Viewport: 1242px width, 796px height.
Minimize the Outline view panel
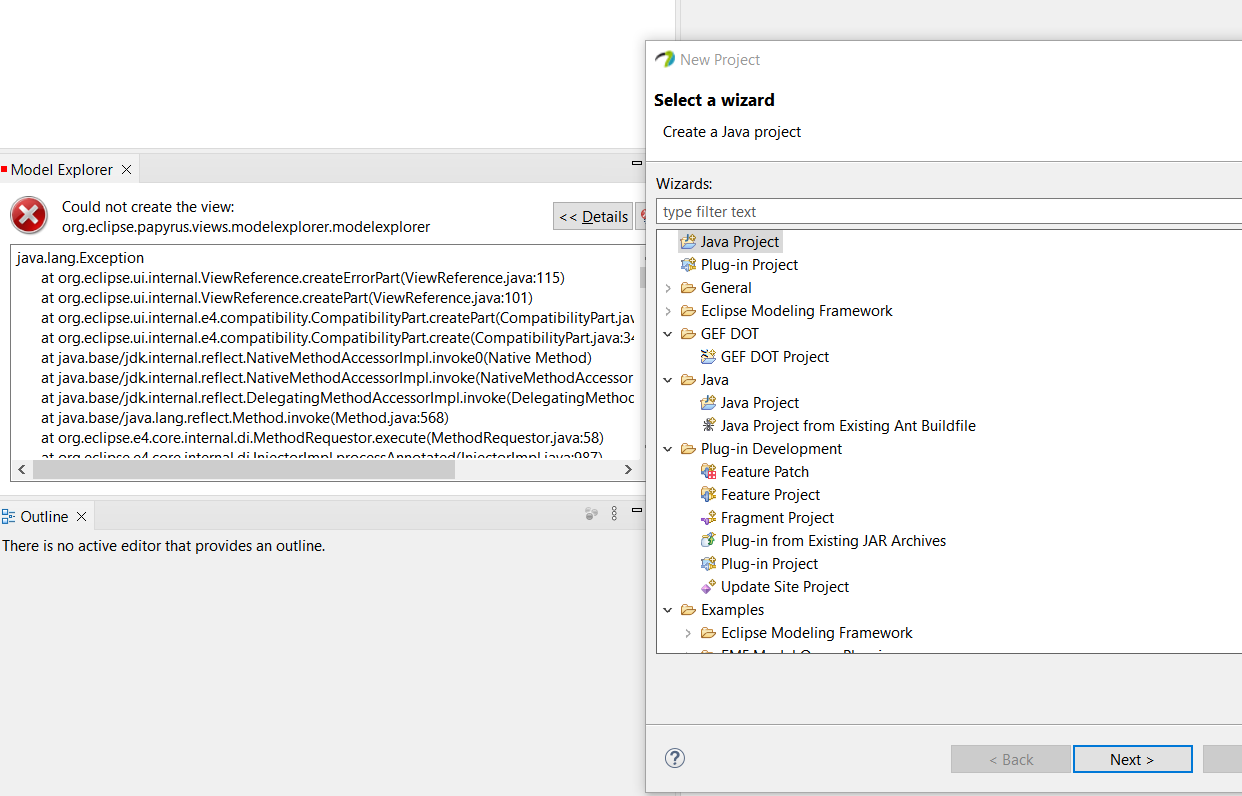click(x=637, y=511)
